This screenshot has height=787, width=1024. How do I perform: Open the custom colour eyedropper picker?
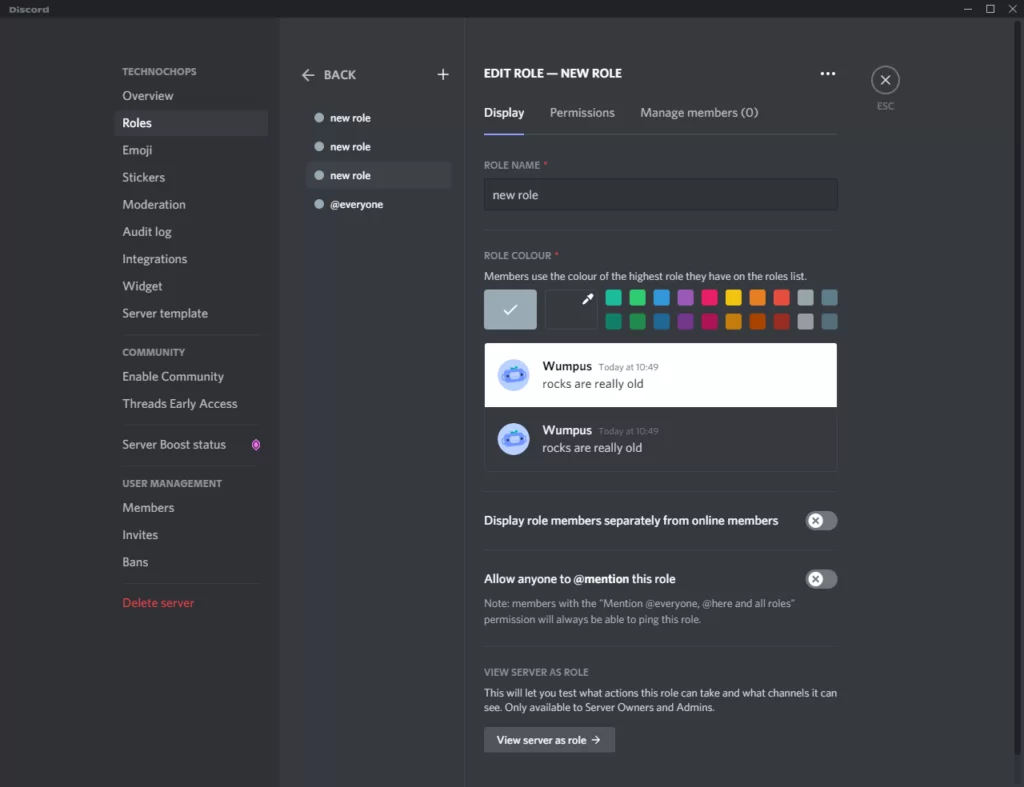pos(571,309)
